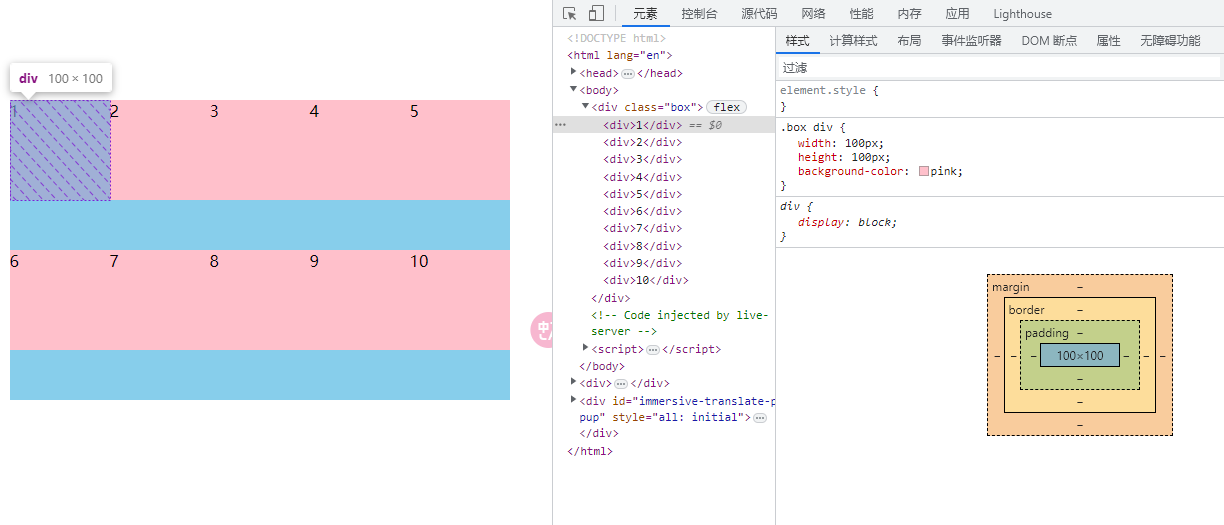
Task: Toggle the flex badge on the box div
Action: click(x=727, y=107)
